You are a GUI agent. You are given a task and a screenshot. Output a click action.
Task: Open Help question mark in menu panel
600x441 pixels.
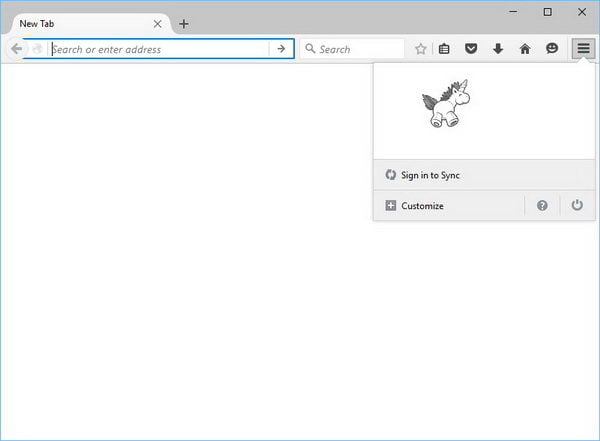542,205
